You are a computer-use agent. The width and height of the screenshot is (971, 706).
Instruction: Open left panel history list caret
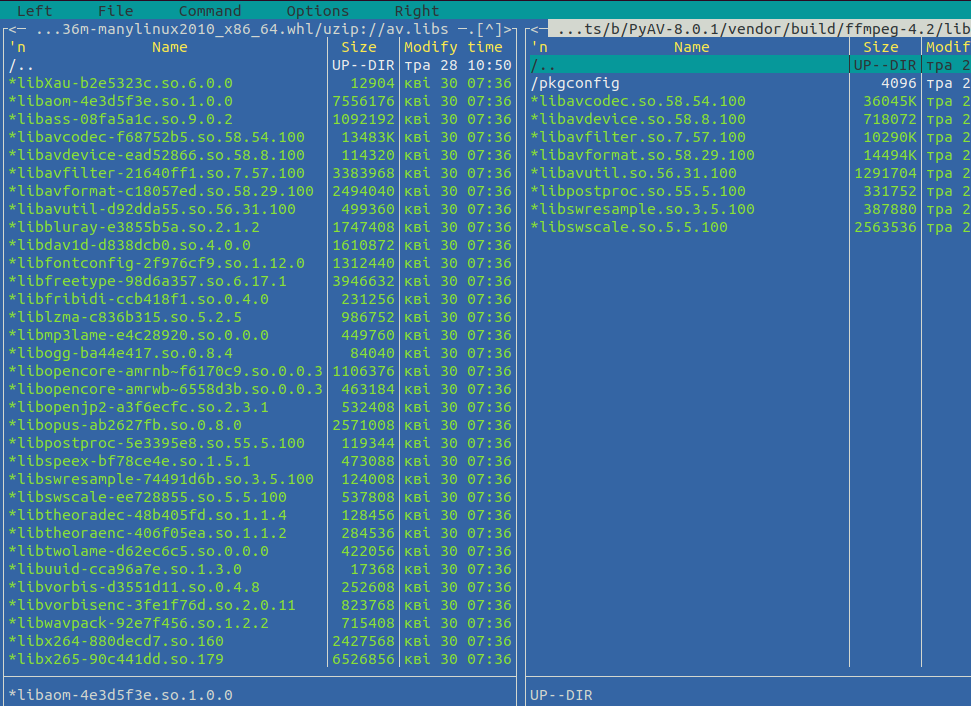[488, 29]
